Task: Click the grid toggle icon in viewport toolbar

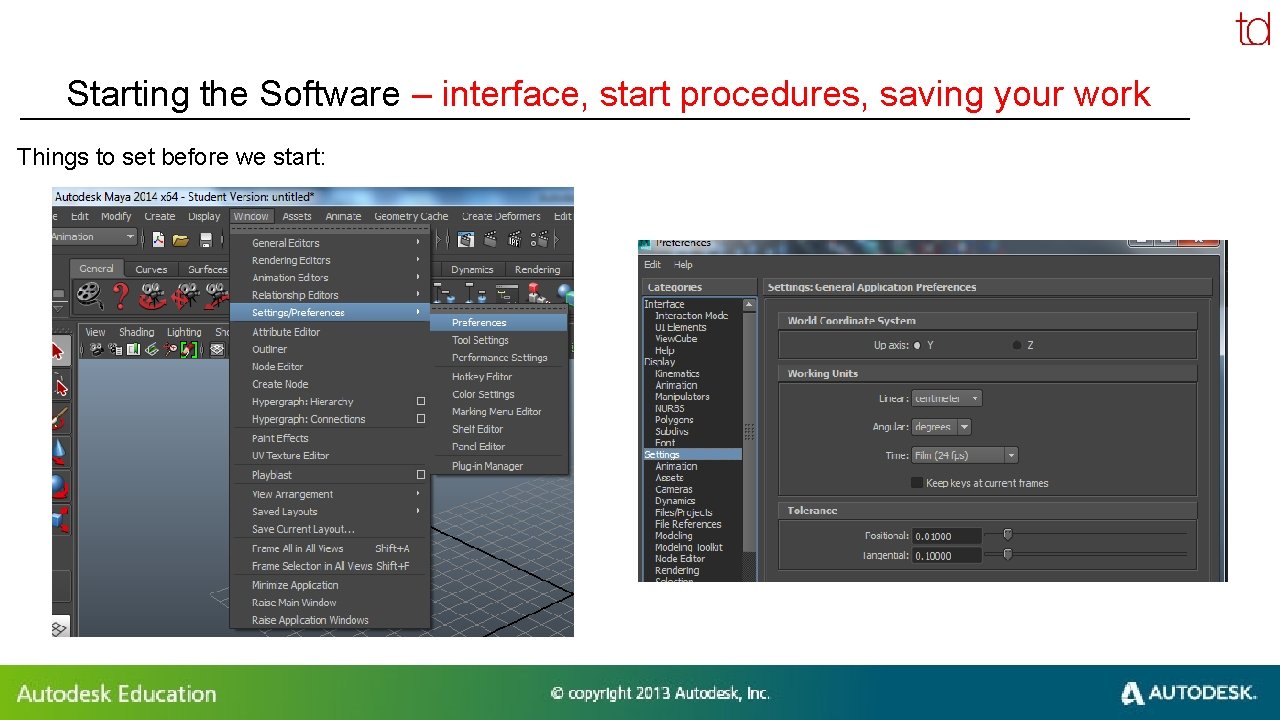Action: (217, 349)
